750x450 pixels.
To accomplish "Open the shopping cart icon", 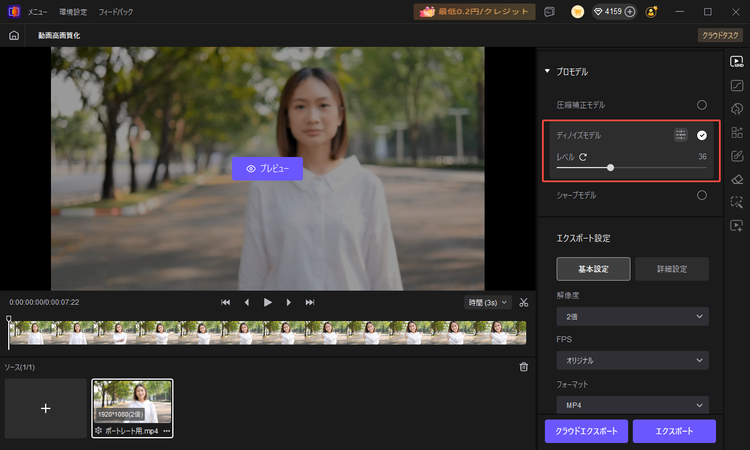I will [577, 12].
